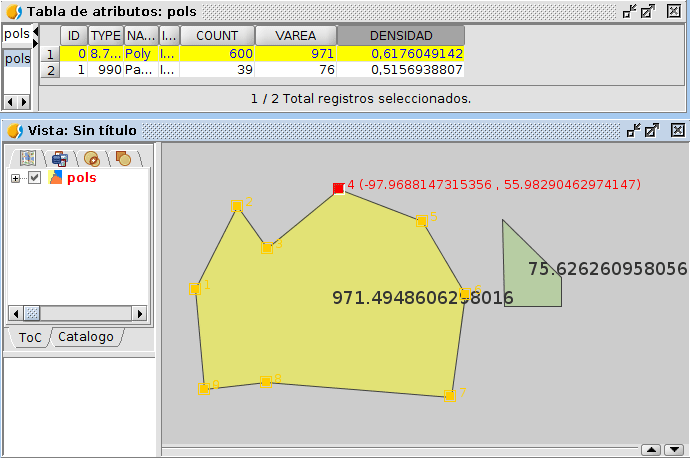Viewport: 690px width, 458px height.
Task: Maximize the Tabla de atributos panel
Action: click(x=651, y=11)
